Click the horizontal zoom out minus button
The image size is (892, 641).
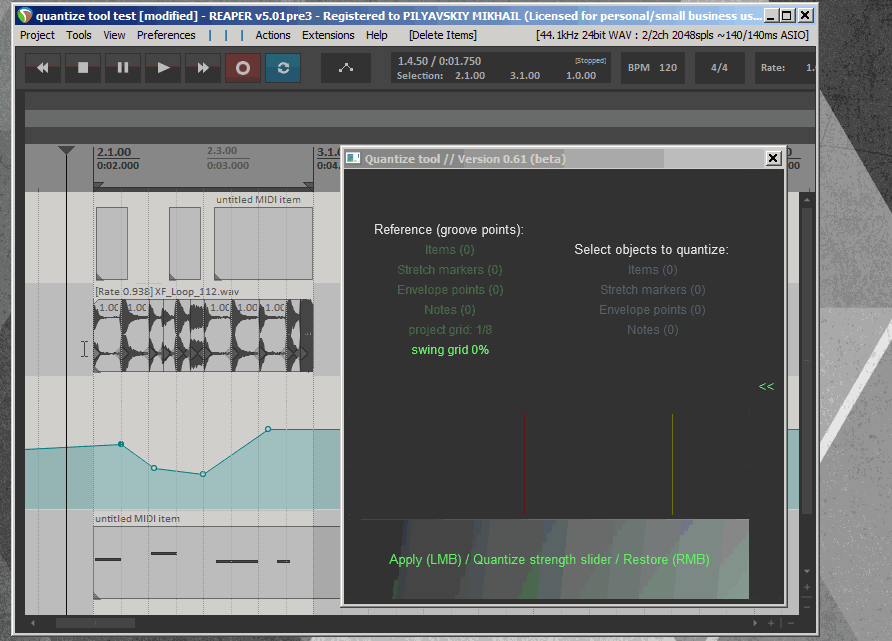coord(791,623)
